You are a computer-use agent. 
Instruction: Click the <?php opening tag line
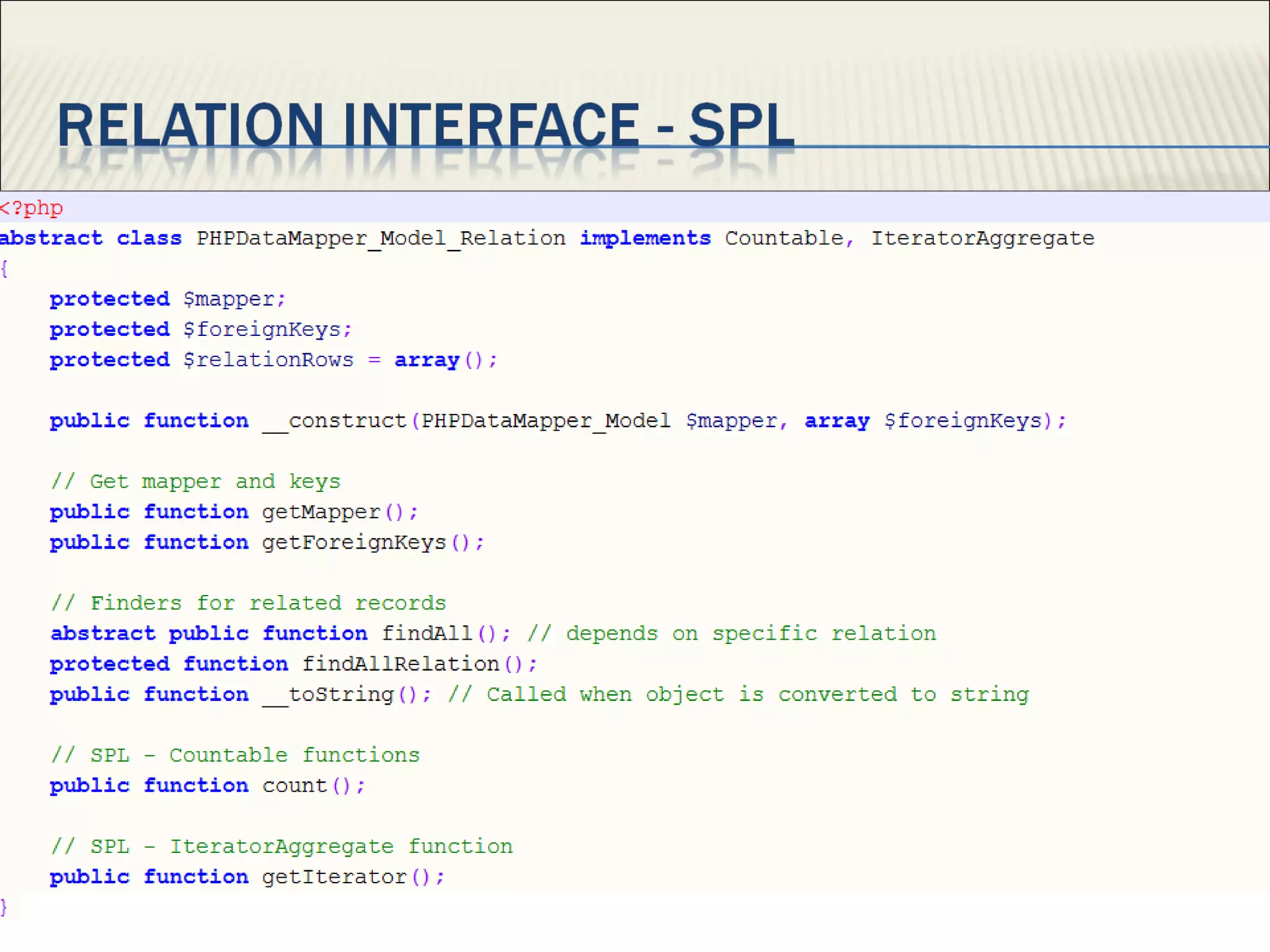pyautogui.click(x=32, y=208)
